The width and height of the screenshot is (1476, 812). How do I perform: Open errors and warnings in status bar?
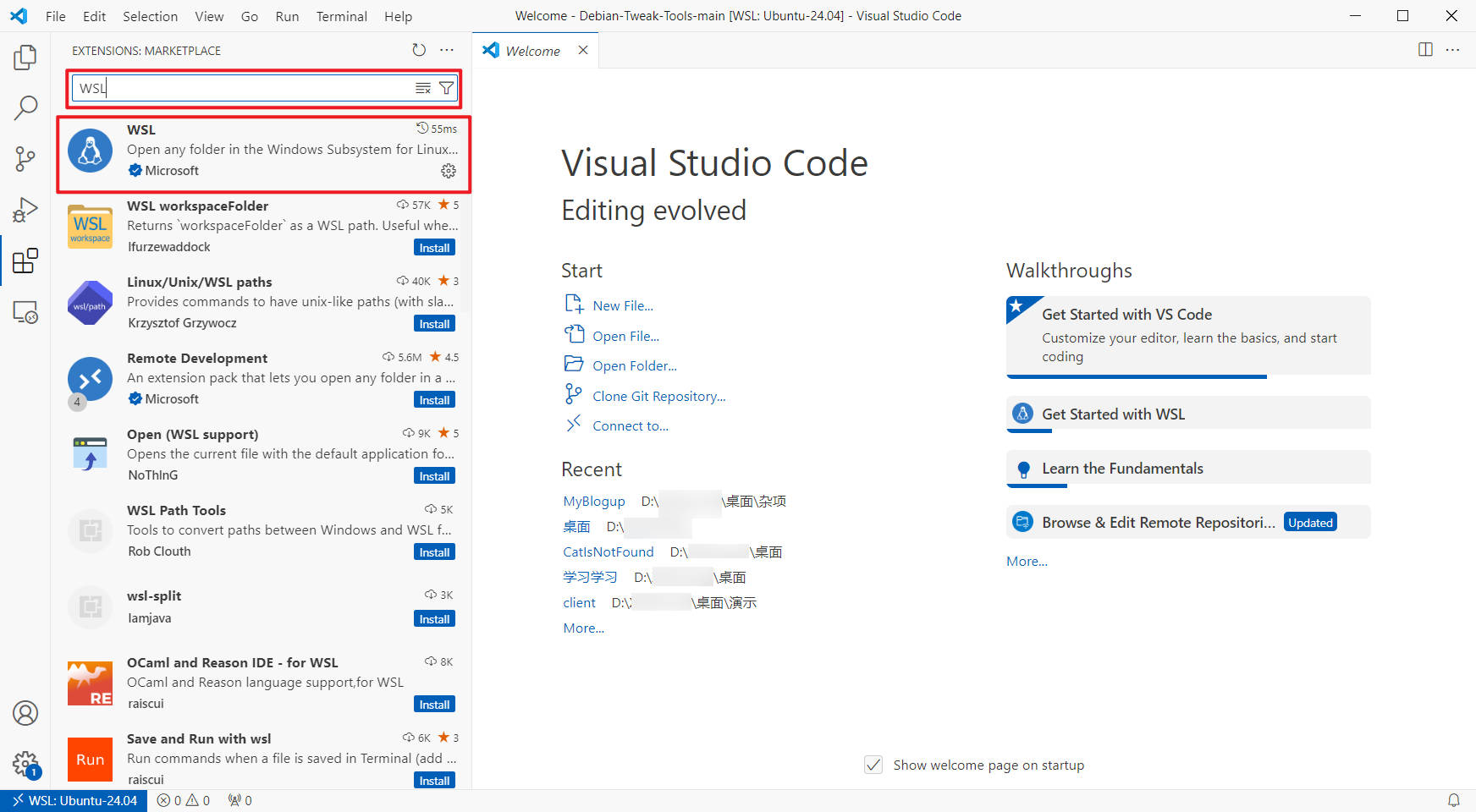(x=184, y=800)
